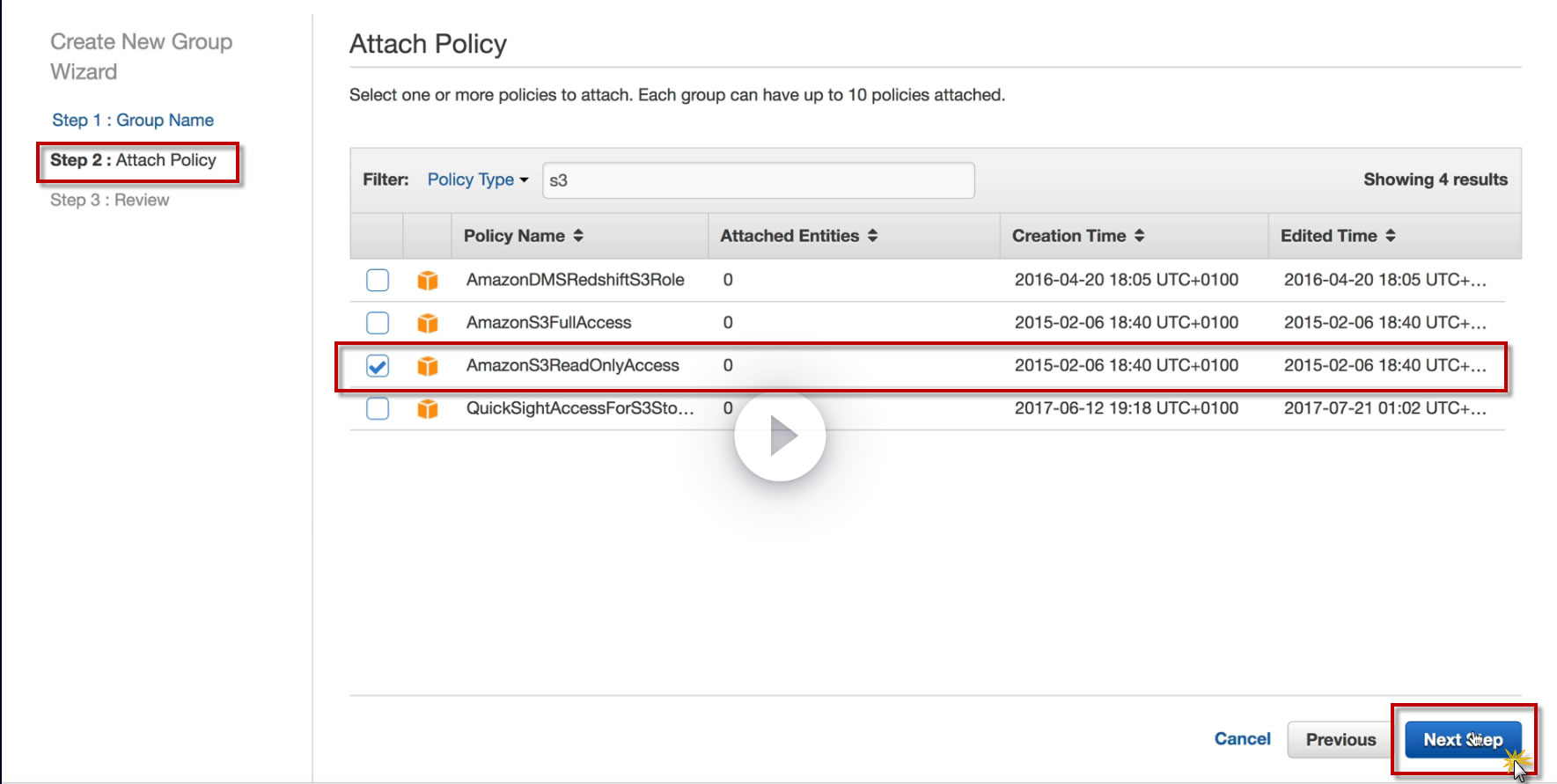Go back to Step 1 Group Name
The image size is (1557, 784).
coord(133,121)
